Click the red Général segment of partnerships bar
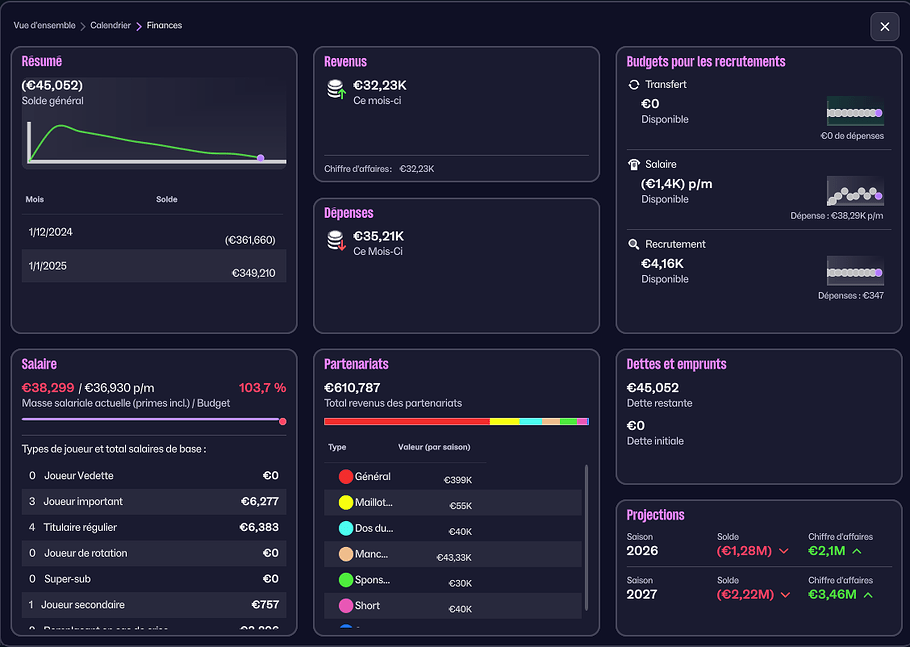This screenshot has height=647, width=910. pos(407,421)
